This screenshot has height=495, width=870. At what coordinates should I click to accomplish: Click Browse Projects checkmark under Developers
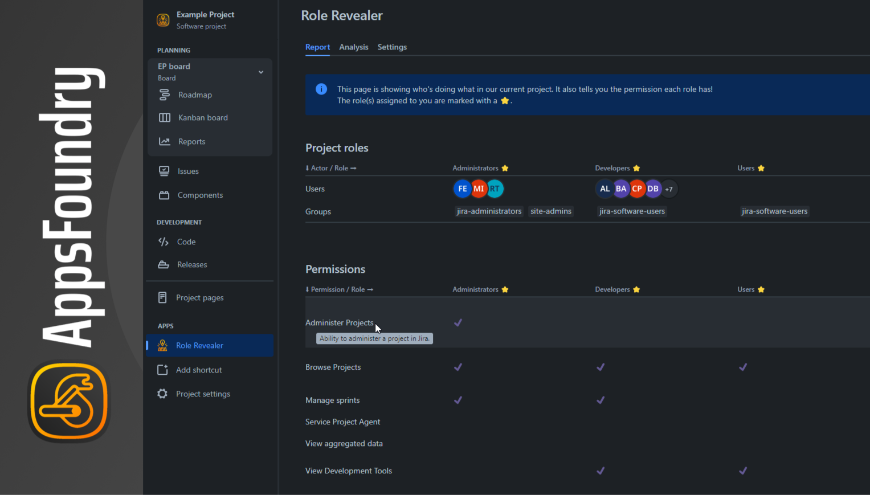pos(601,367)
